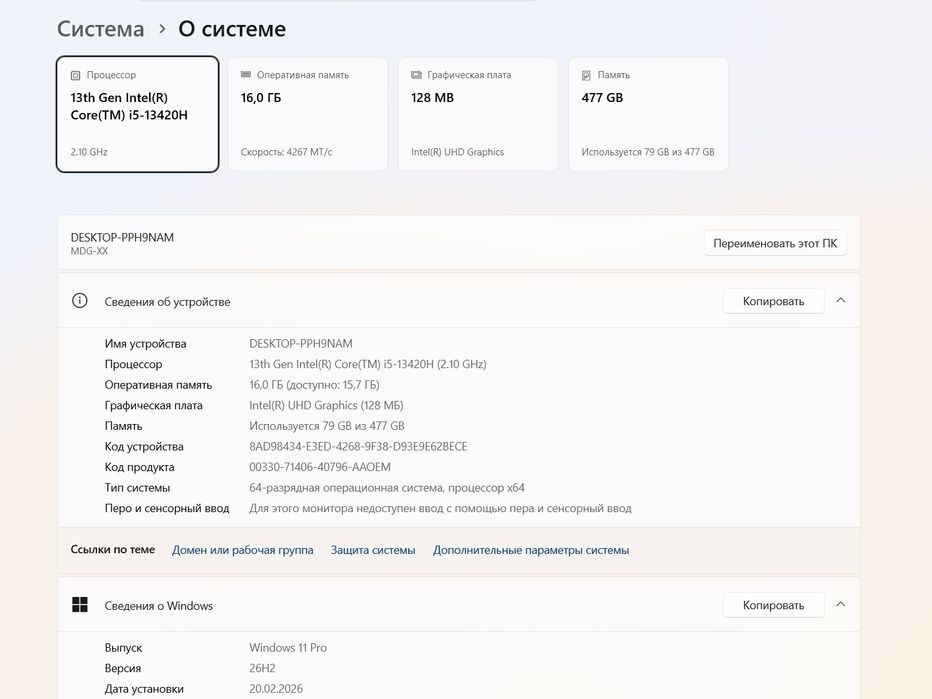Click the 64-разрядная операционная система value
The height and width of the screenshot is (699, 932).
(x=387, y=488)
